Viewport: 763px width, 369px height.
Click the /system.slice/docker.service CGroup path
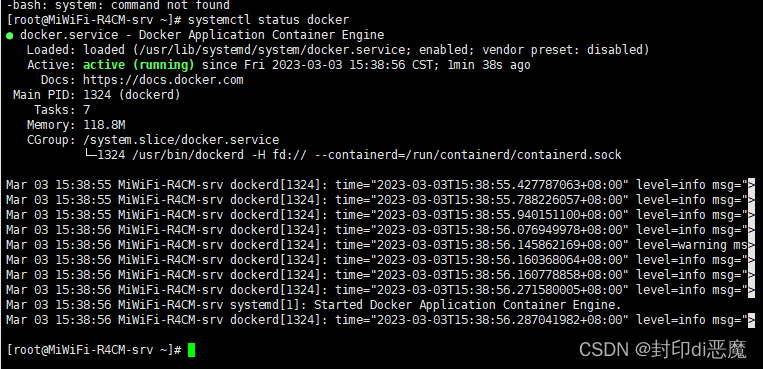181,140
